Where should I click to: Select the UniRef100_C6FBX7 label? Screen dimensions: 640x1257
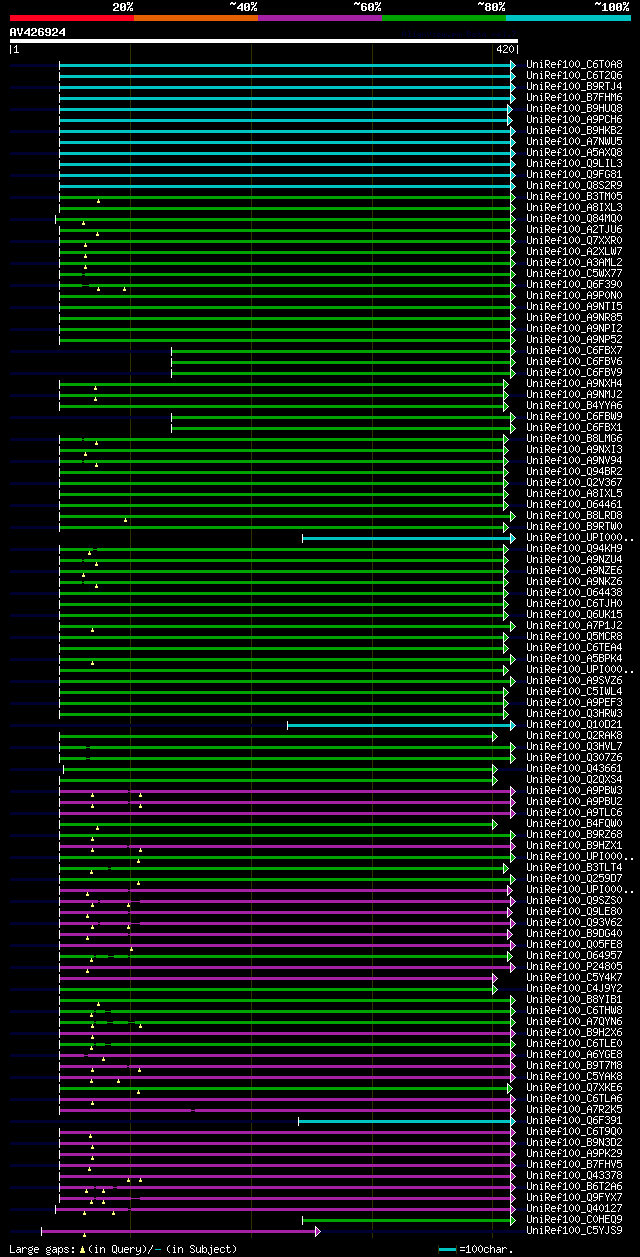pyautogui.click(x=574, y=350)
